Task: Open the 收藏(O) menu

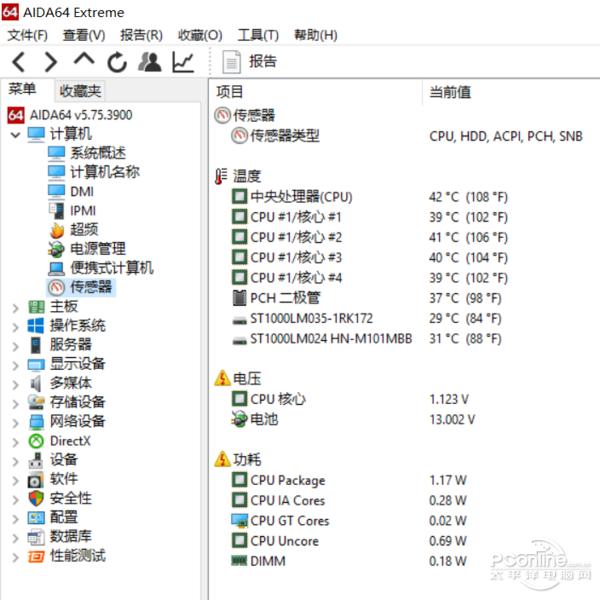Action: click(200, 35)
